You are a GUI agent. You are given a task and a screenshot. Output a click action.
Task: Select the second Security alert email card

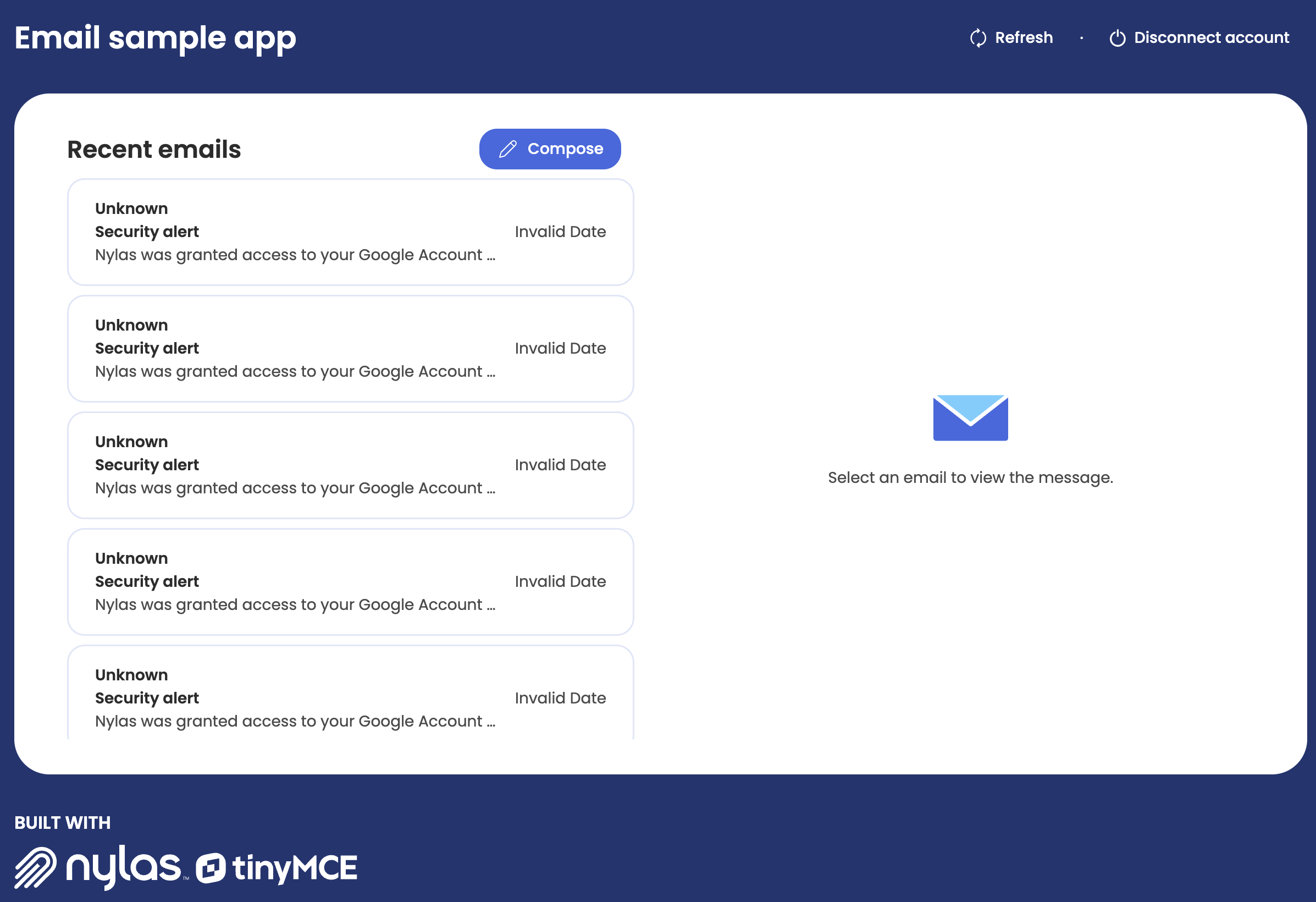[351, 349]
